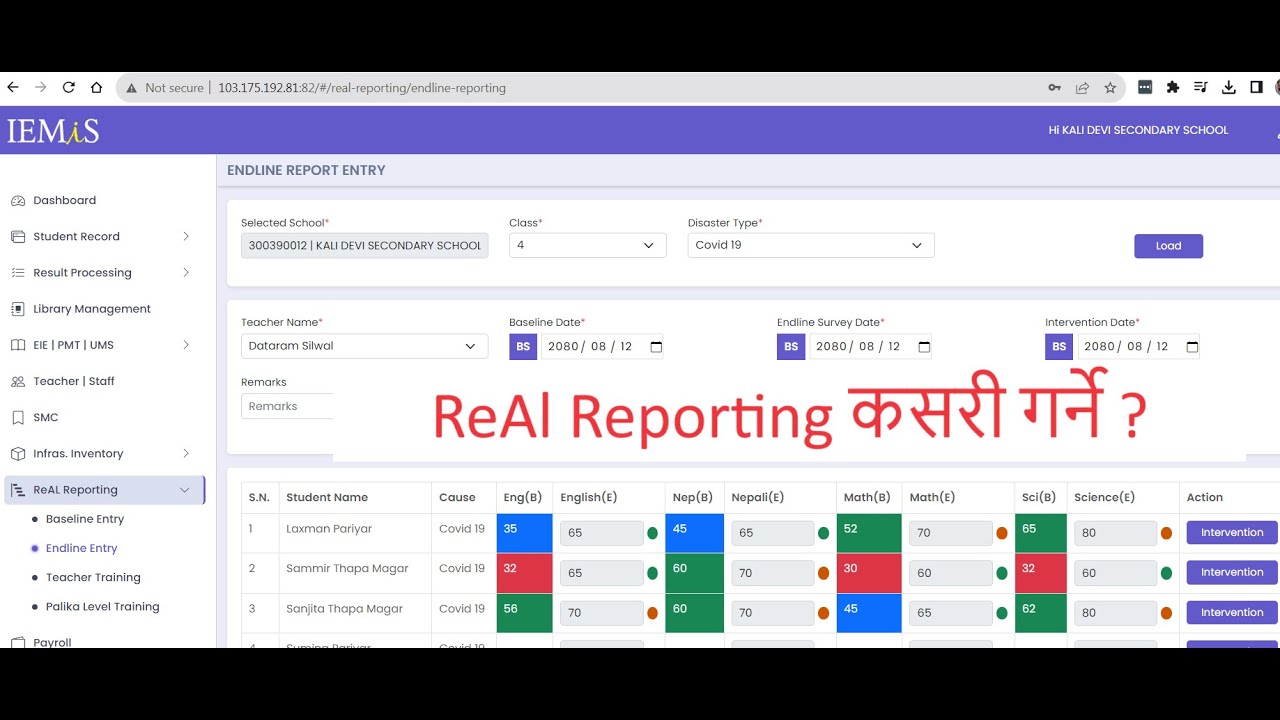The width and height of the screenshot is (1280, 720).
Task: Click student name Laxman Pariyar
Action: (x=329, y=528)
